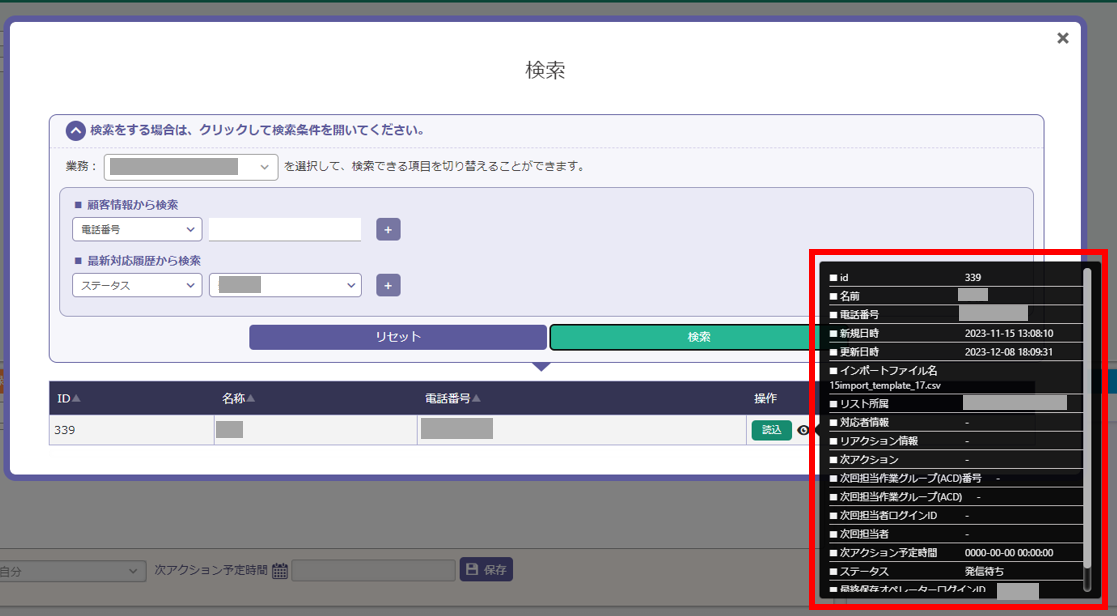Click the phone number search input field
Screen dimensions: 1117x616
285,229
